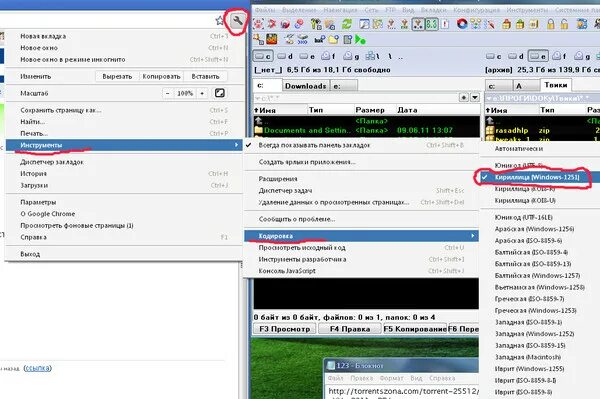The image size is (600, 399).
Task: Open Формат menu in Notepad window
Action: point(391,378)
